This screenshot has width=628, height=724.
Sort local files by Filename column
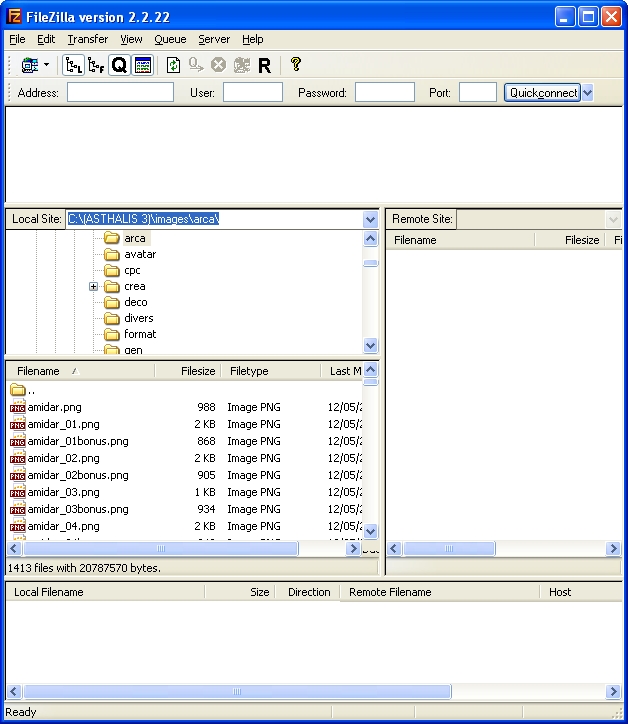click(x=81, y=371)
